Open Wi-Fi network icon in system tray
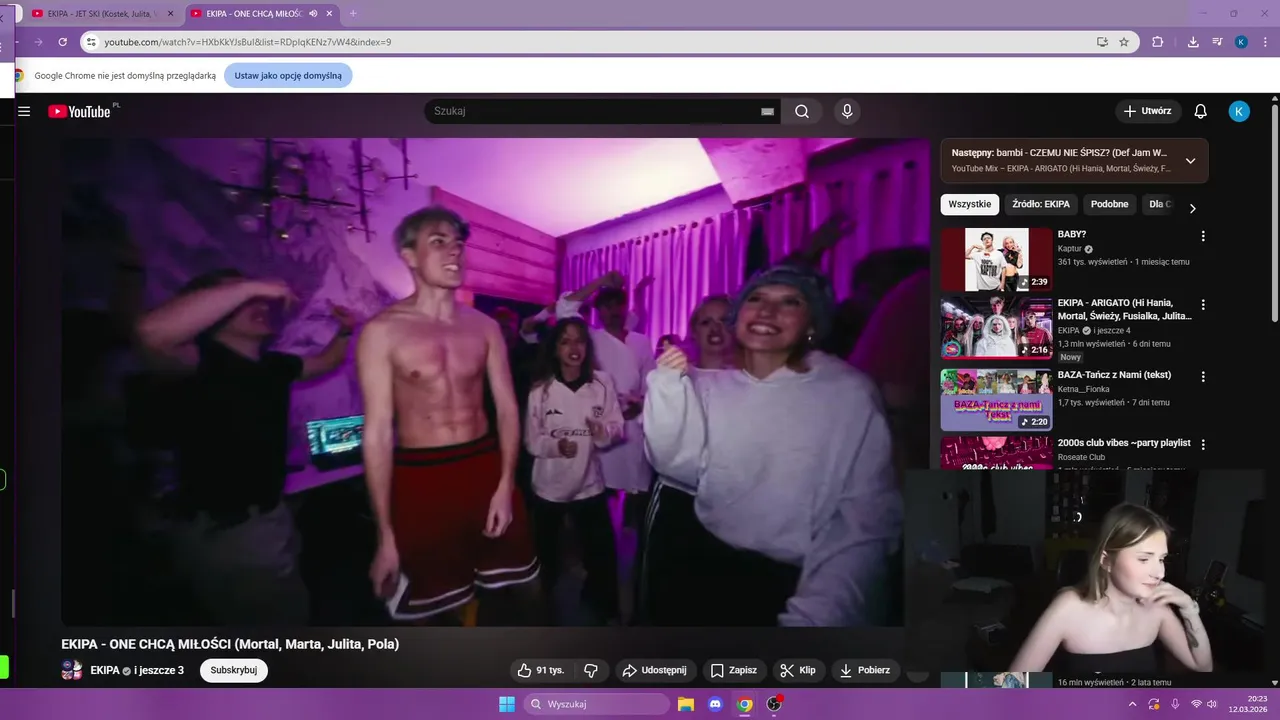Viewport: 1280px width, 720px height. pos(1196,704)
